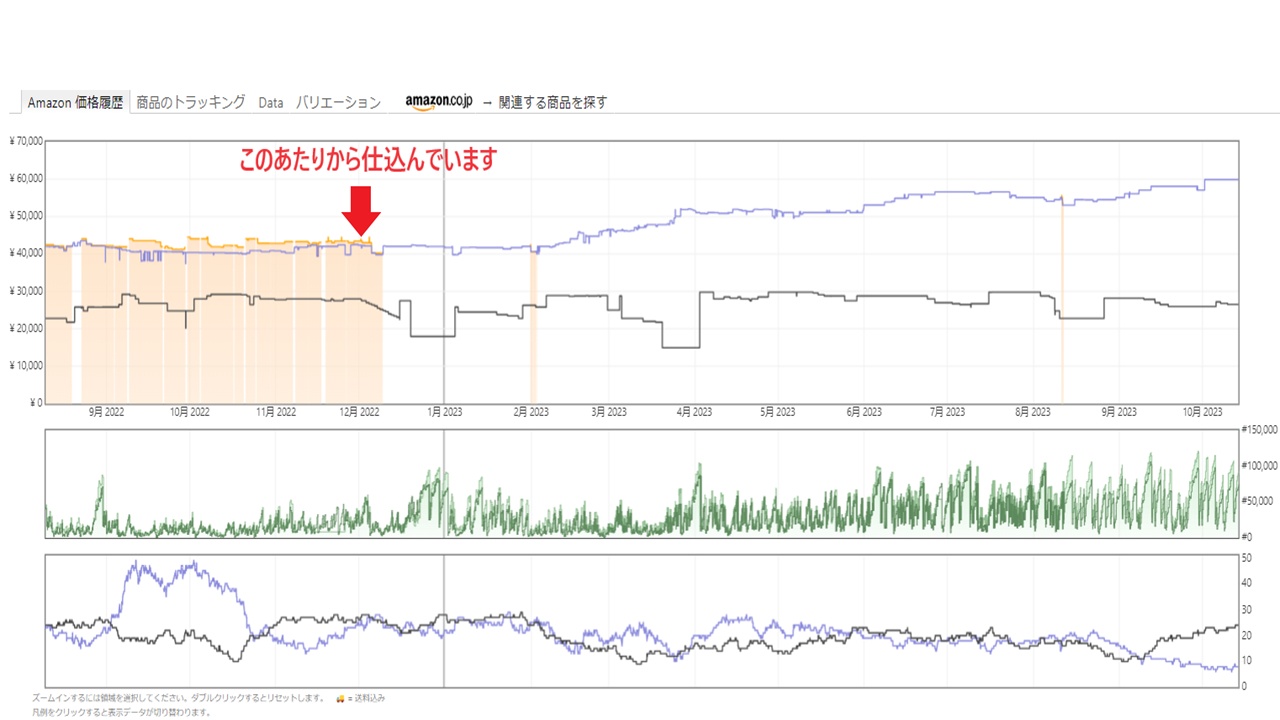Click the 11月 2022 date label
The height and width of the screenshot is (720, 1280).
[276, 412]
